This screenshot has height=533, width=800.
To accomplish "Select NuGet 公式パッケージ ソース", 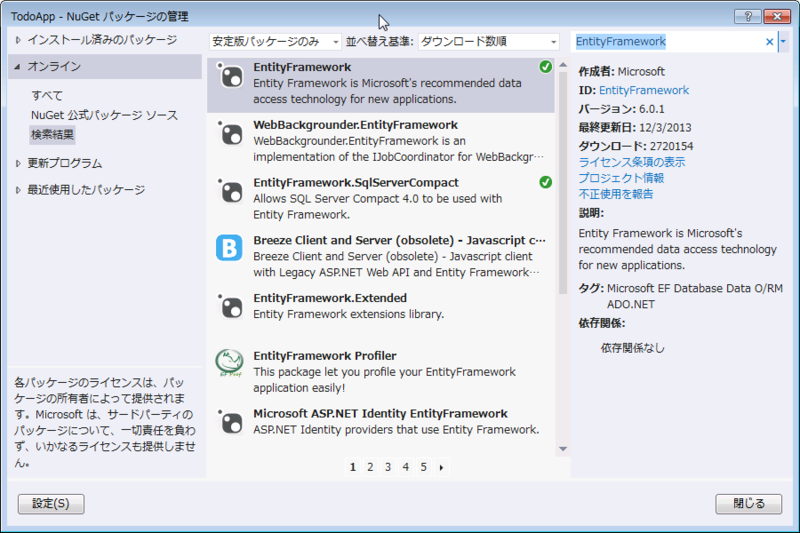I will [x=105, y=115].
